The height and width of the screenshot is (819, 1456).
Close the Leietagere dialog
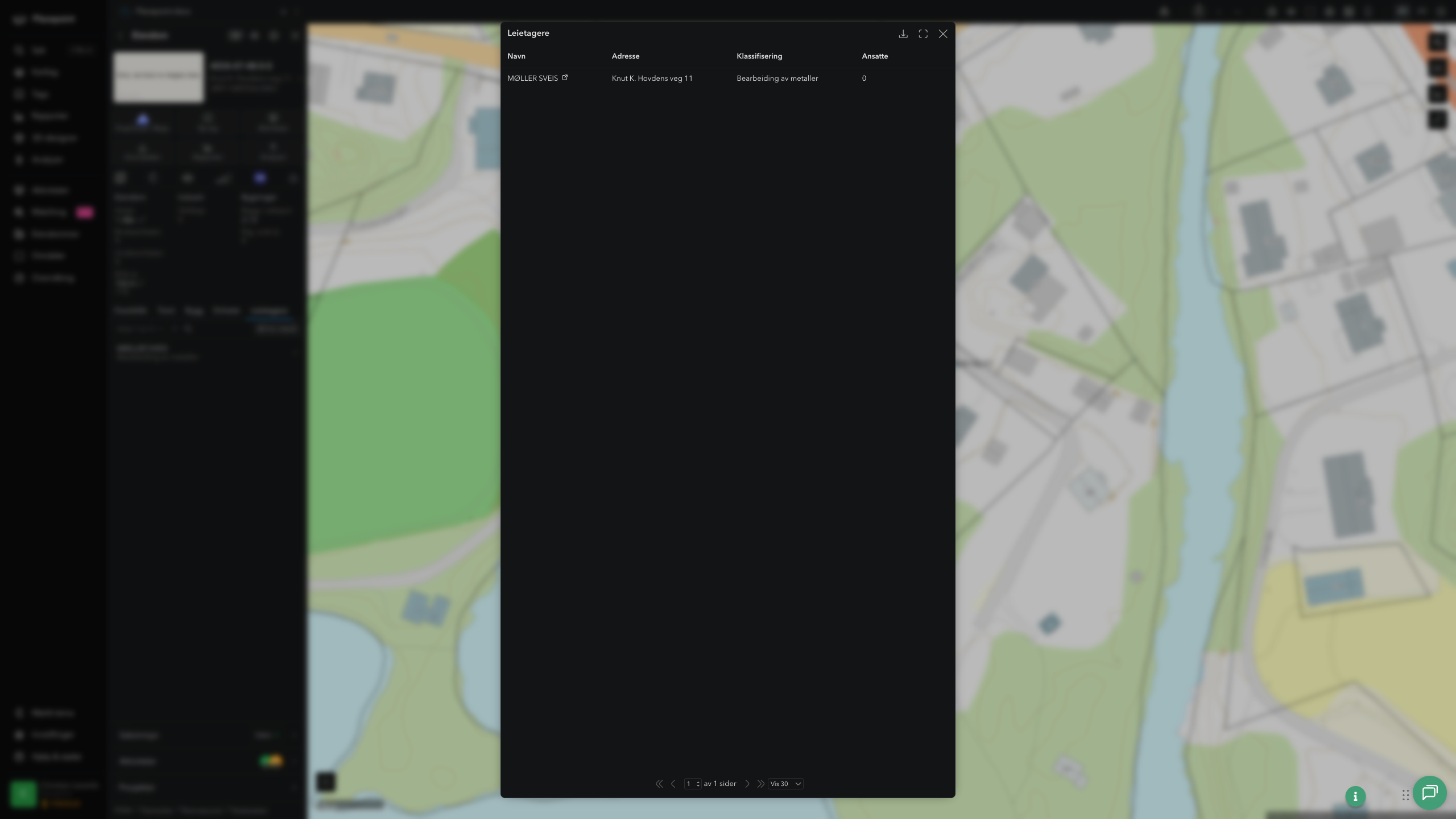pos(943,34)
